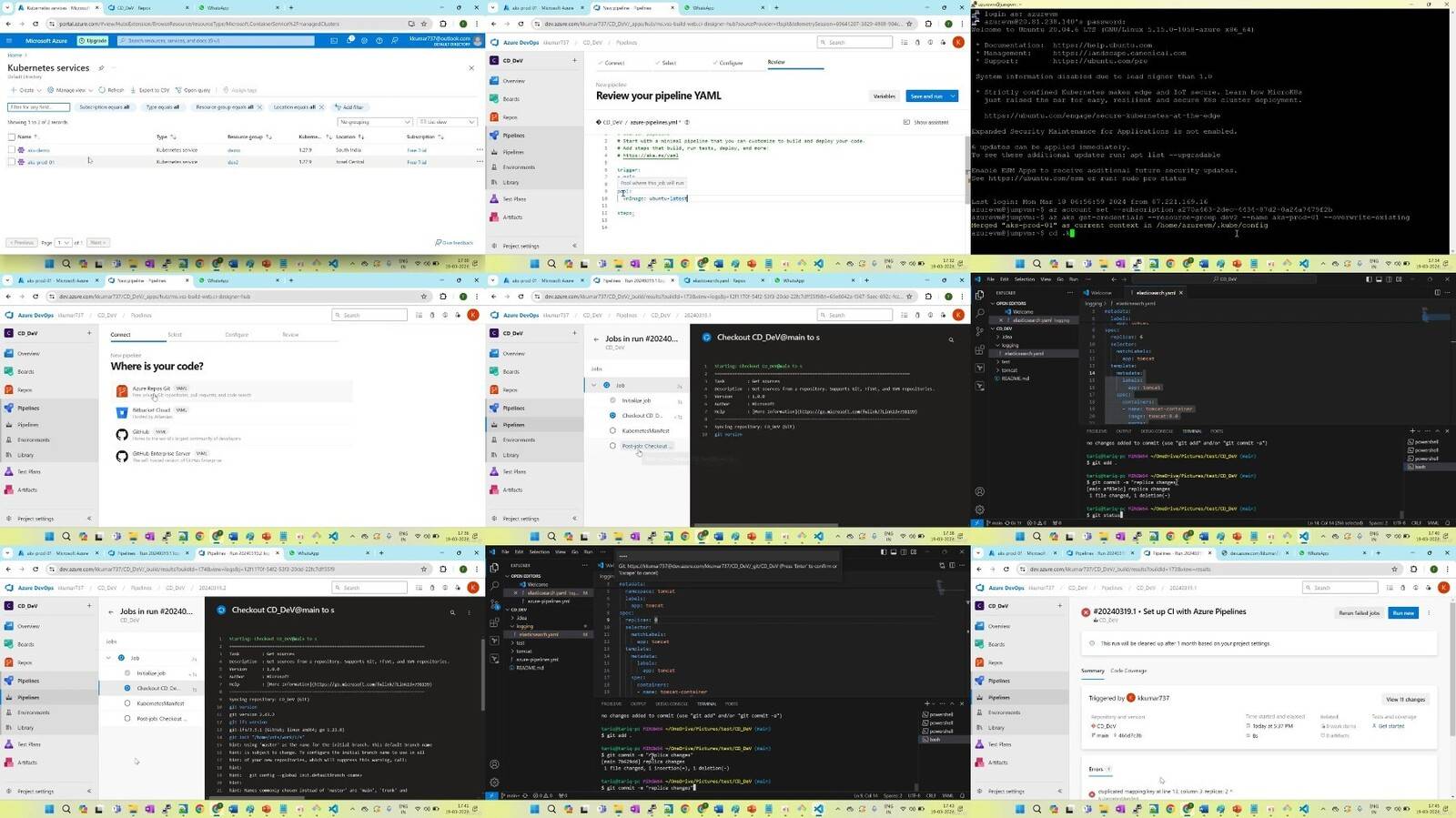Open the Manage view dropdown in Kubernetes services
The width and height of the screenshot is (1456, 818).
coord(69,90)
